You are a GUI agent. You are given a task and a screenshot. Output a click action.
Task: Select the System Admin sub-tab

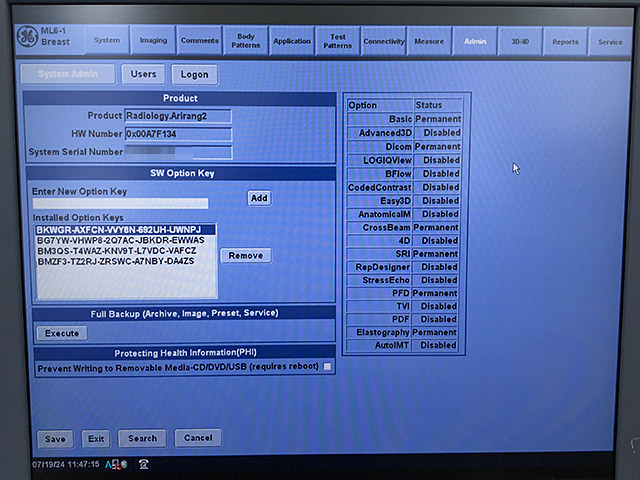(68, 74)
